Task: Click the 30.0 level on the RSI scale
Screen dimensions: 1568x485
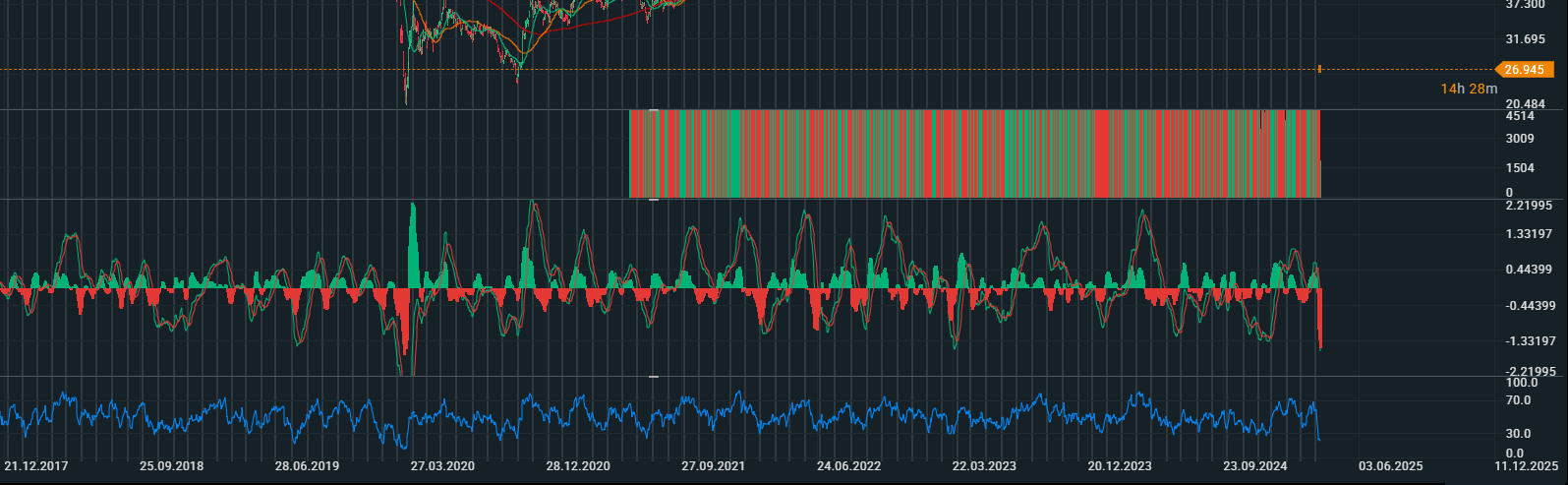Action: 1518,434
